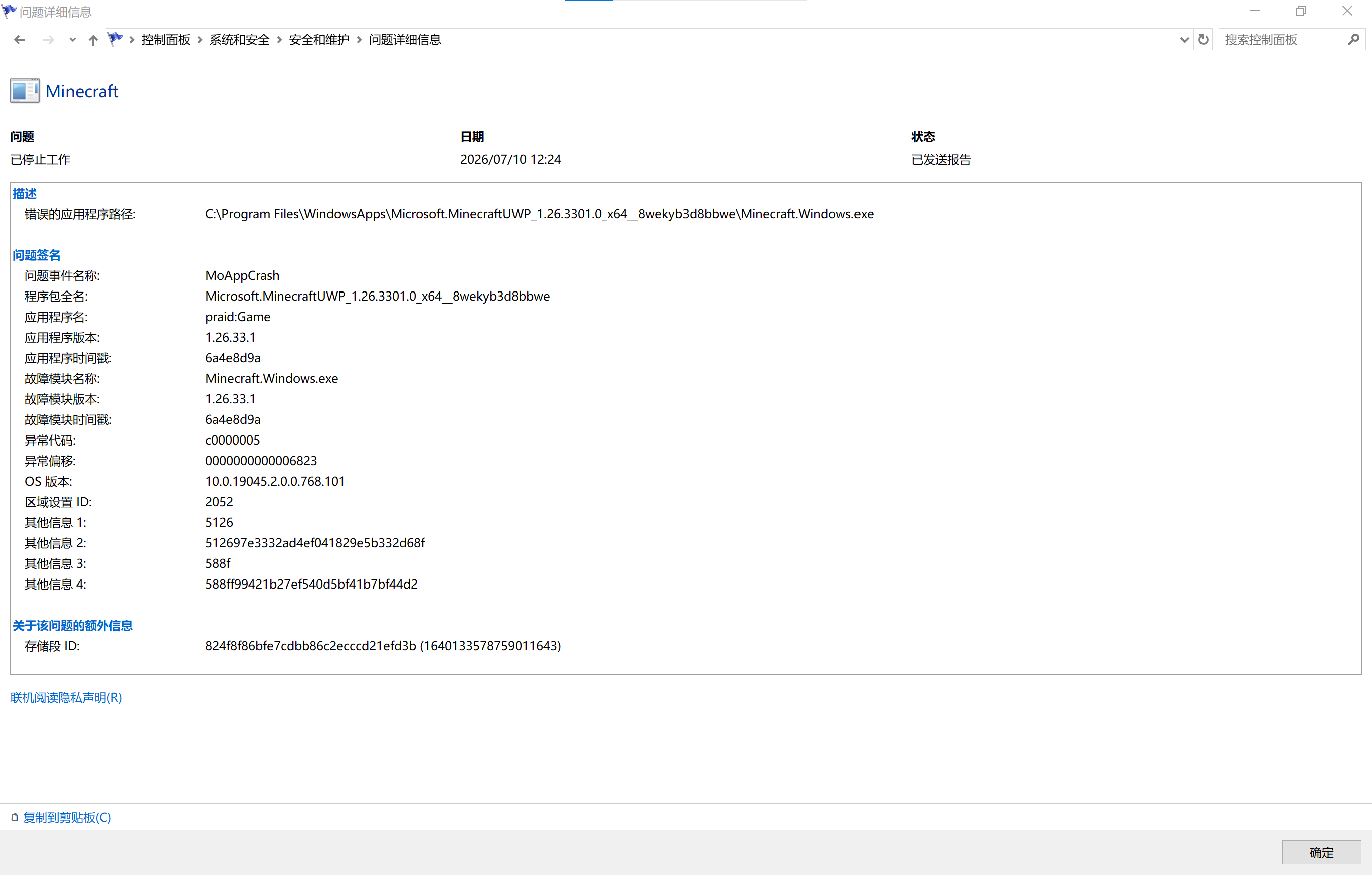Click the search magnifier icon
The width and height of the screenshot is (1372, 875).
pos(1354,39)
